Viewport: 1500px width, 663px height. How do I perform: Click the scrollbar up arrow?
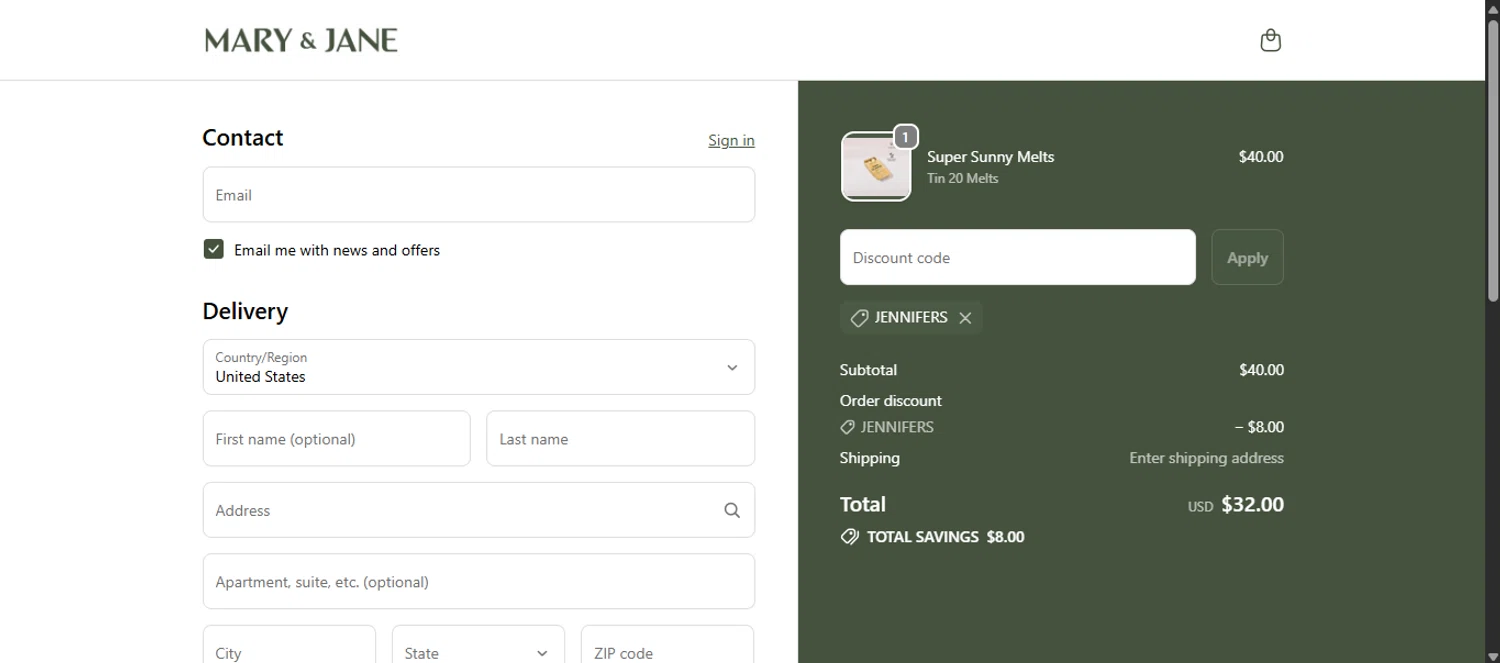[x=1493, y=8]
